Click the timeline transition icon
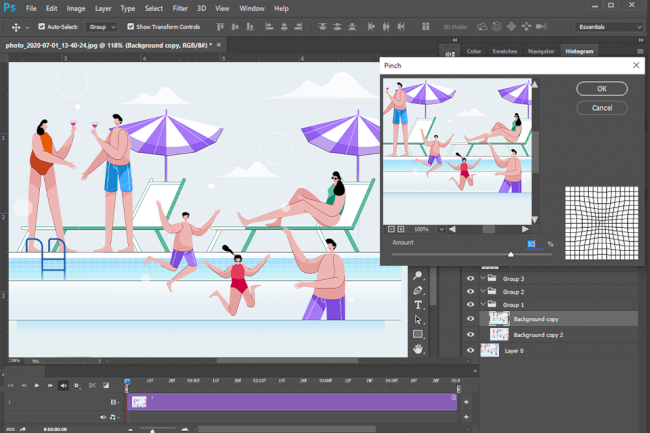Viewport: 650px width, 433px height. (106, 385)
